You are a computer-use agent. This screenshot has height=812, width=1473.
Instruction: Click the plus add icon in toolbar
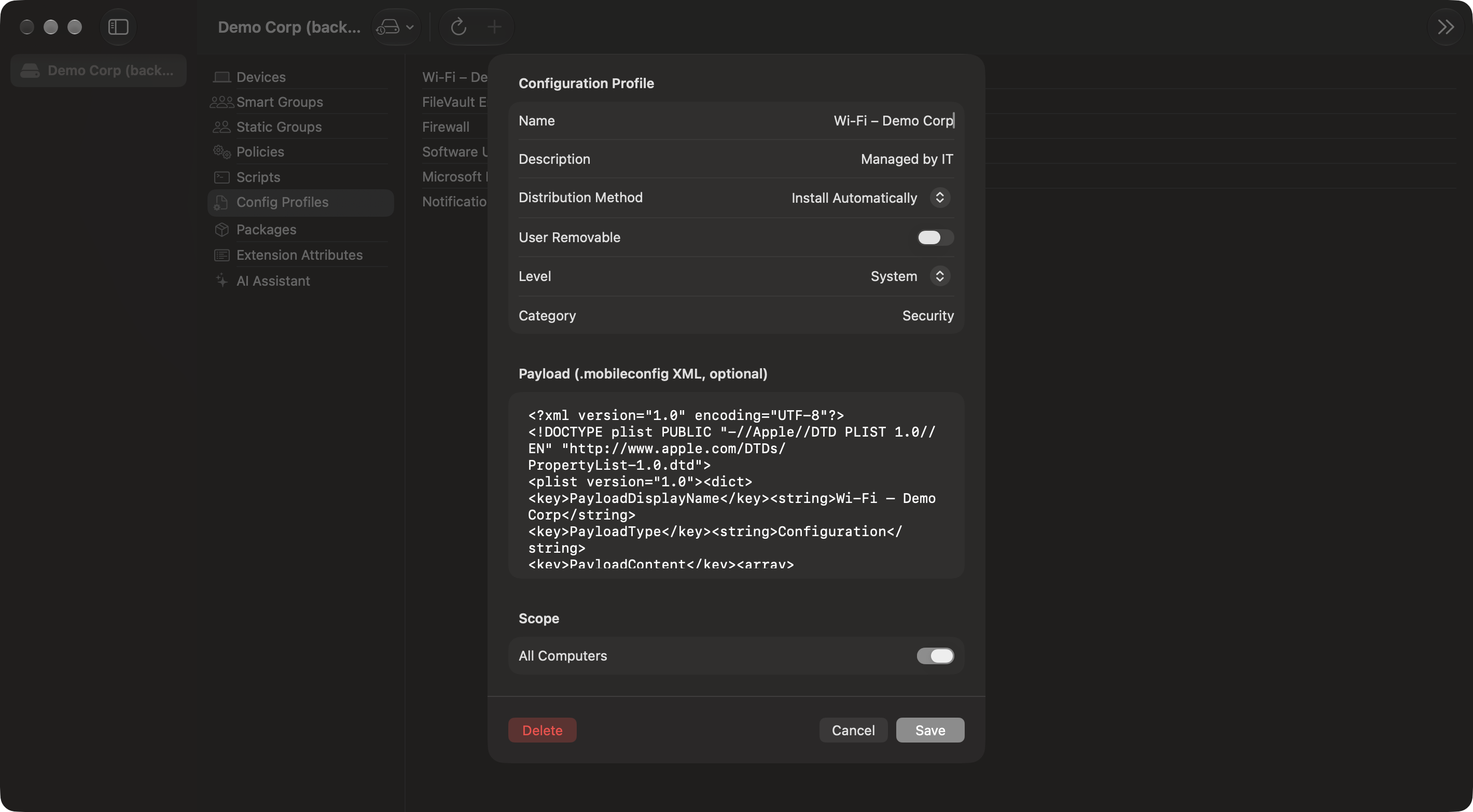point(494,27)
